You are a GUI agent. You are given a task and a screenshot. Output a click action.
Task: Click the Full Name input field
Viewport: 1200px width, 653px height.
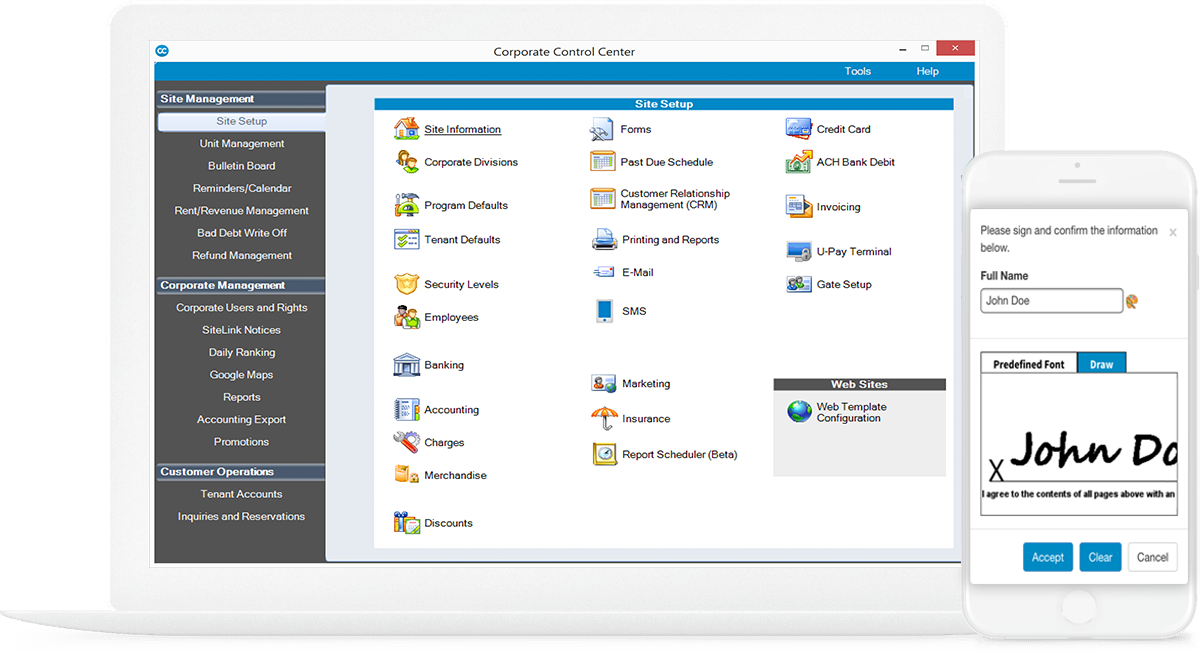pyautogui.click(x=1052, y=301)
